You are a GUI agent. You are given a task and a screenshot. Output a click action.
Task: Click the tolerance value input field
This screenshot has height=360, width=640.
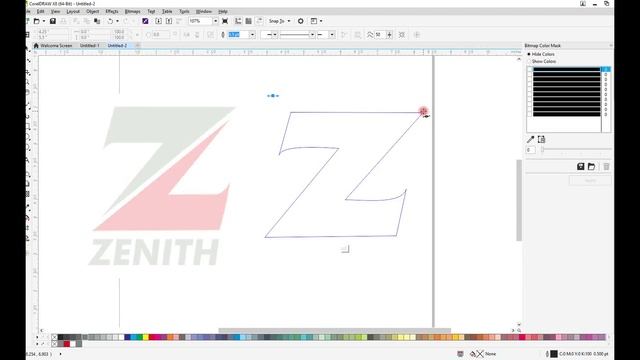click(x=530, y=150)
